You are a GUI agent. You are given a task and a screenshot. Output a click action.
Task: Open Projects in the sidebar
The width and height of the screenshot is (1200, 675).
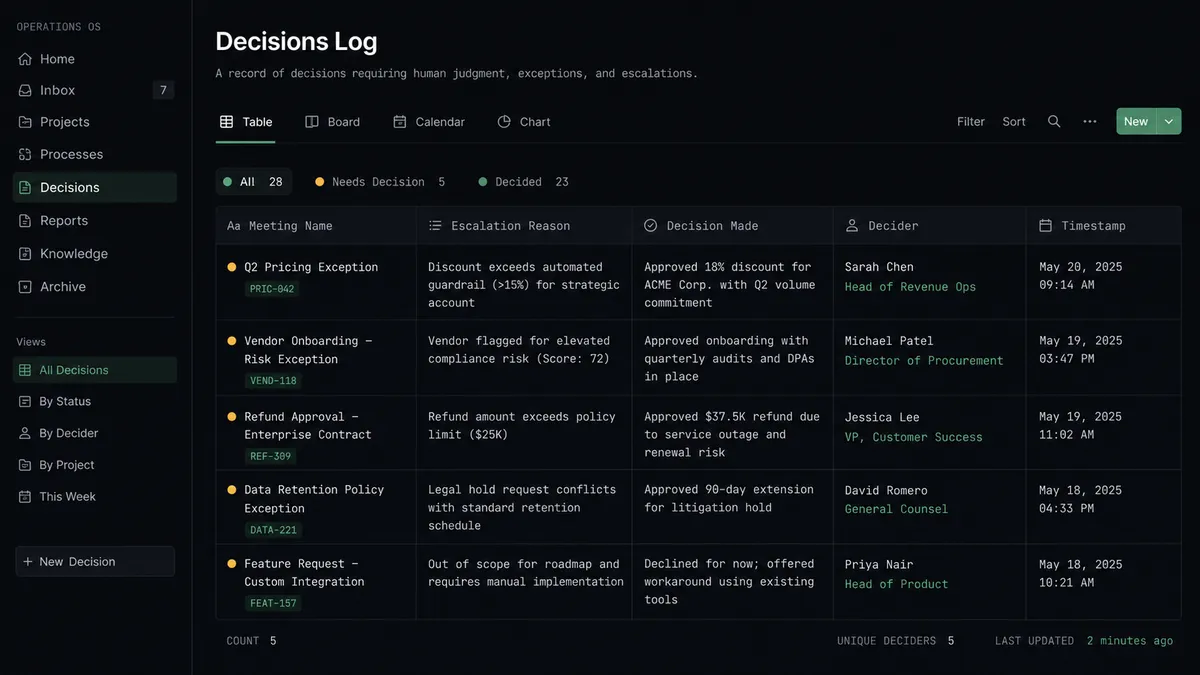[96, 122]
